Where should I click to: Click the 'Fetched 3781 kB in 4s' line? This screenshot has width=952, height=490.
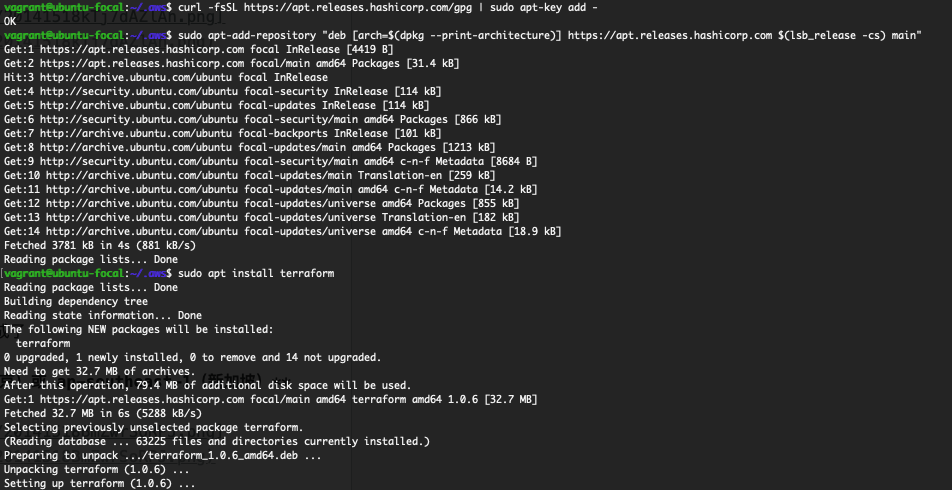tap(100, 245)
